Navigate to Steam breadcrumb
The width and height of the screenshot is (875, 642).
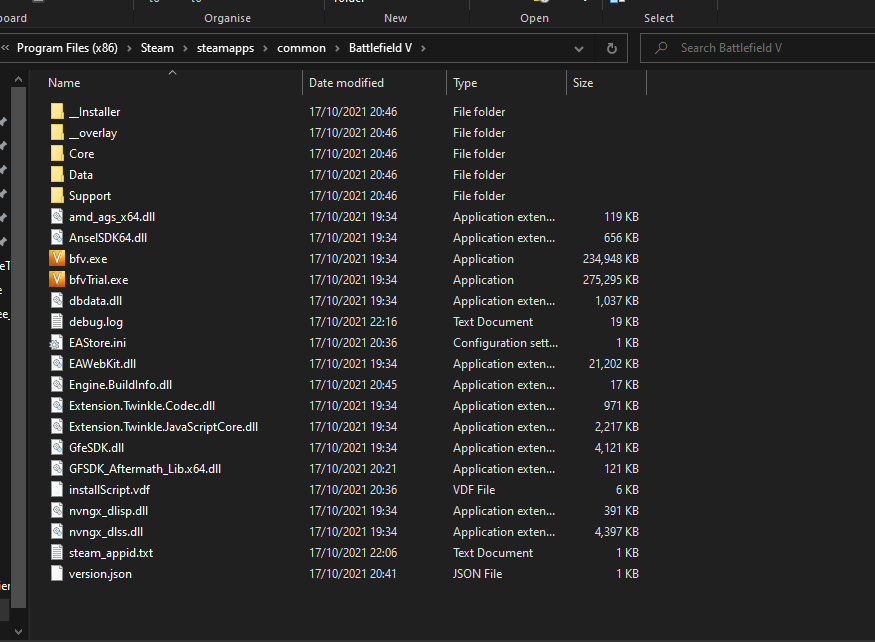157,48
